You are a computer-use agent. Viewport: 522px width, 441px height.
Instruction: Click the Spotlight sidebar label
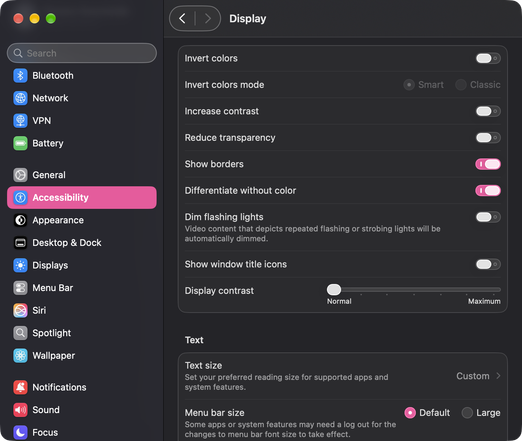[x=52, y=333]
